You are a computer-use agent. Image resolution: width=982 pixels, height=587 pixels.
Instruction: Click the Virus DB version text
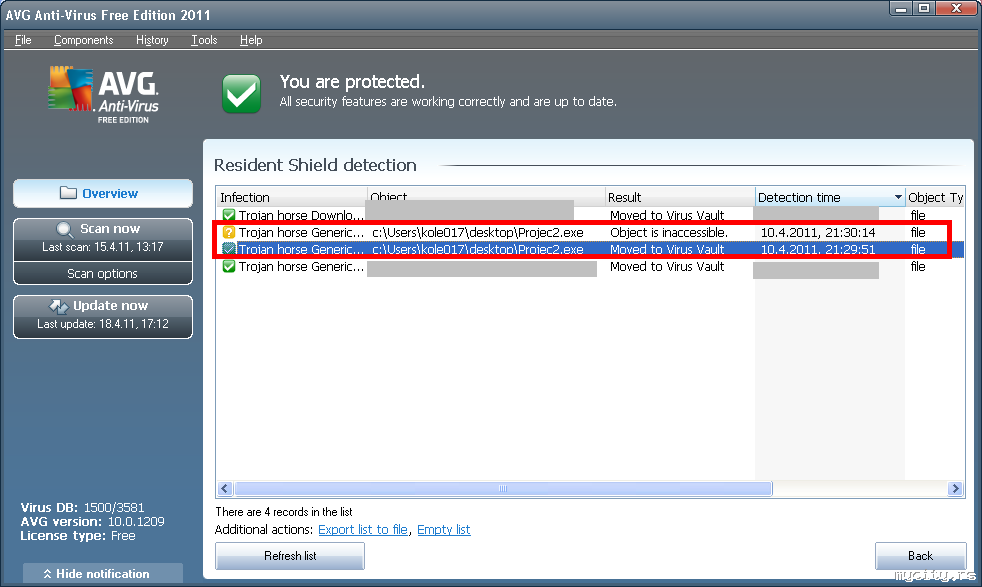(x=82, y=507)
